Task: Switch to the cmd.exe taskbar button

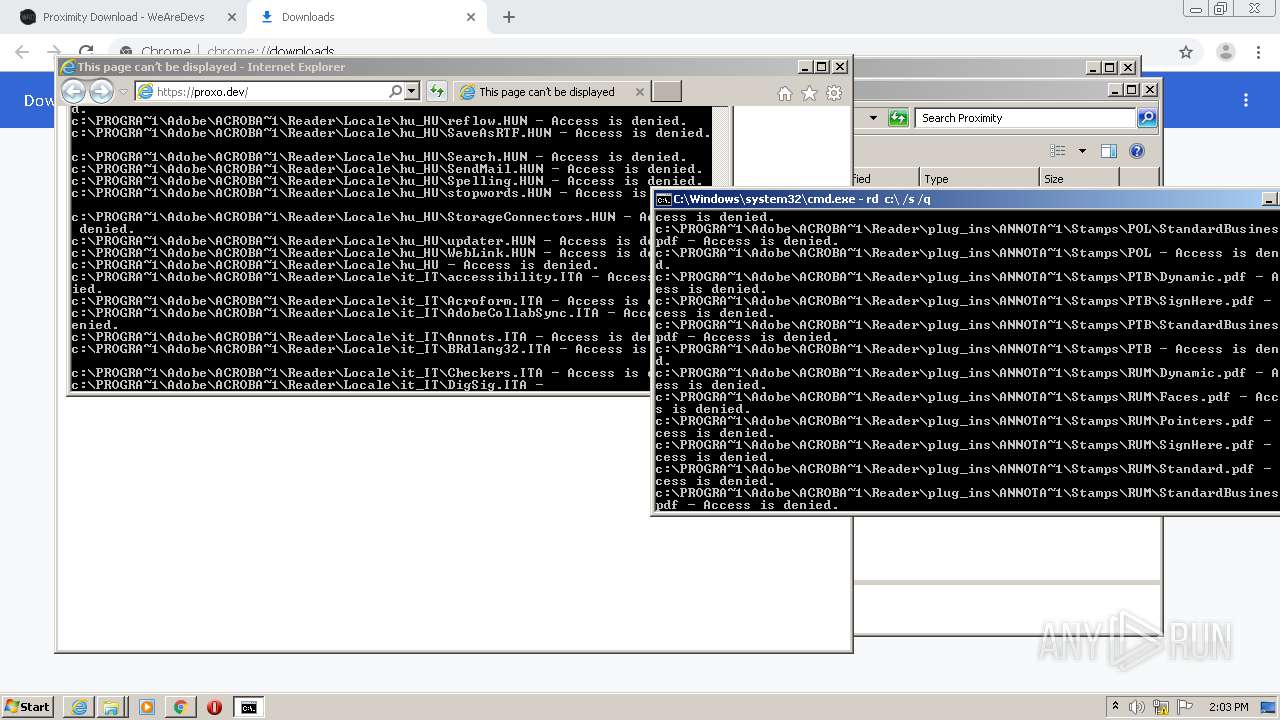Action: [248, 707]
